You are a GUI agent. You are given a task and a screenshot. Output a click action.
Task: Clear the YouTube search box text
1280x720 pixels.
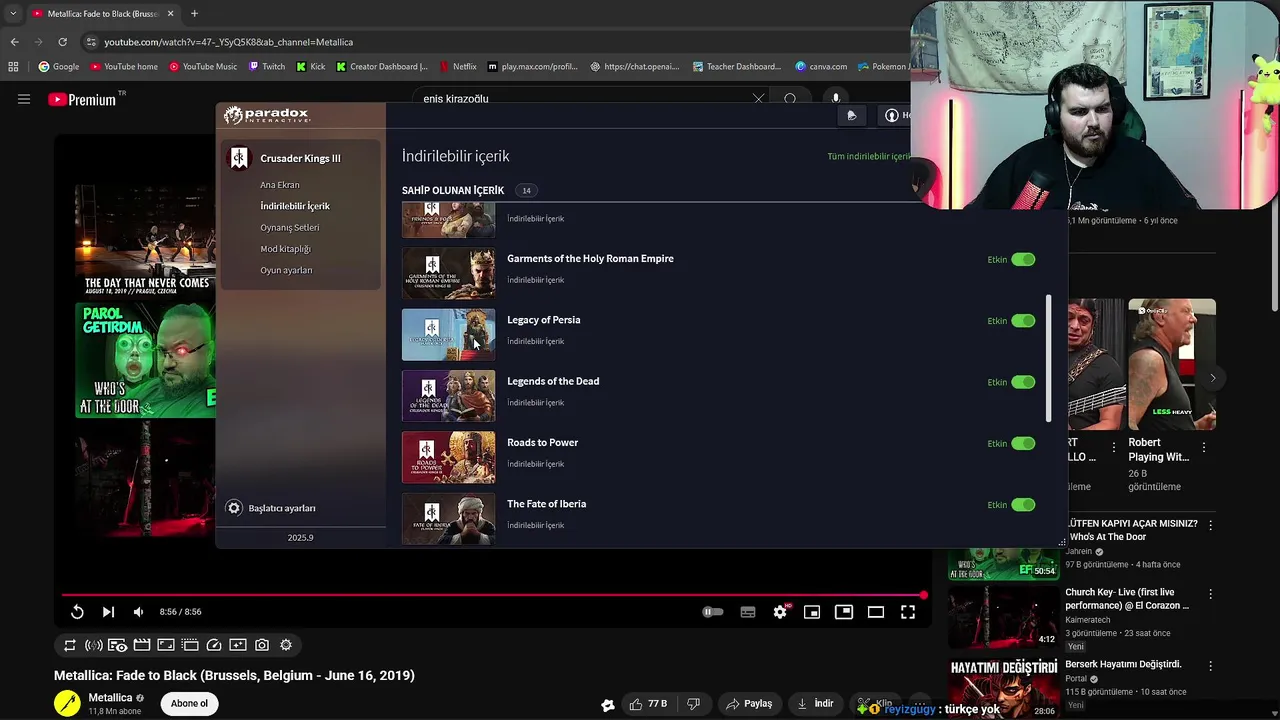tap(758, 99)
